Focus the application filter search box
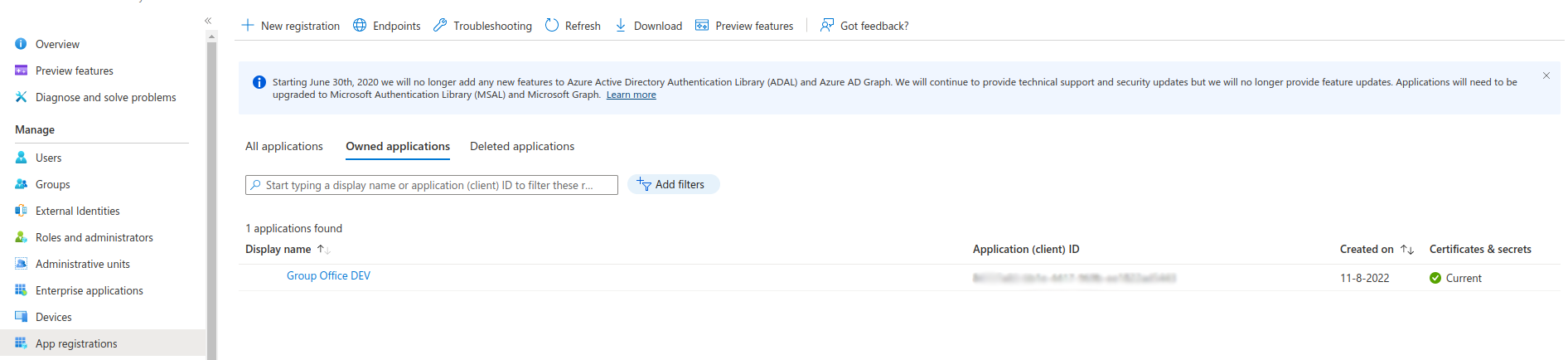 (x=432, y=185)
